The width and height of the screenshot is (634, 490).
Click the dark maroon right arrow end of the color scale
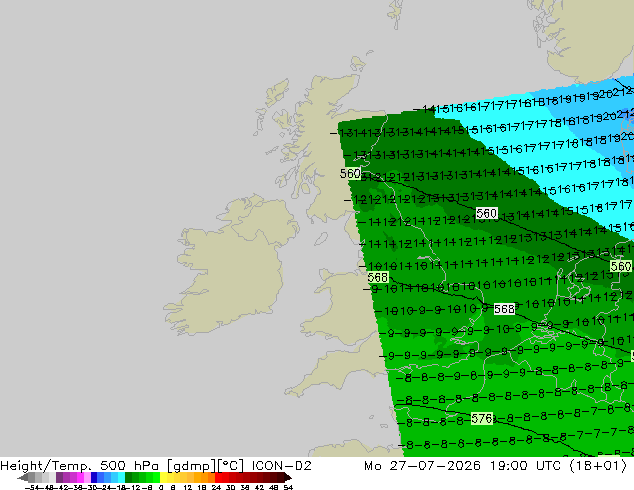pos(287,477)
